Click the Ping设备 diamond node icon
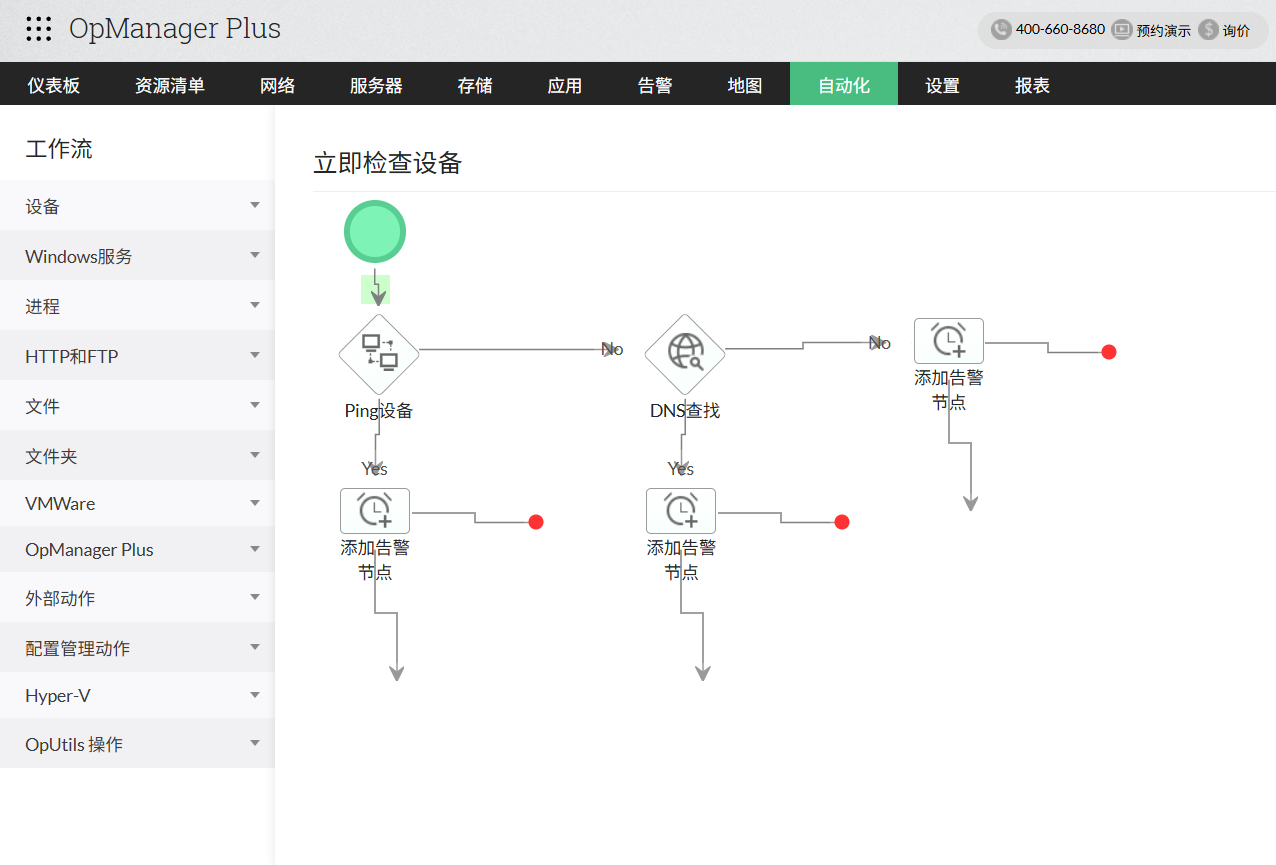This screenshot has height=865, width=1276. (378, 353)
